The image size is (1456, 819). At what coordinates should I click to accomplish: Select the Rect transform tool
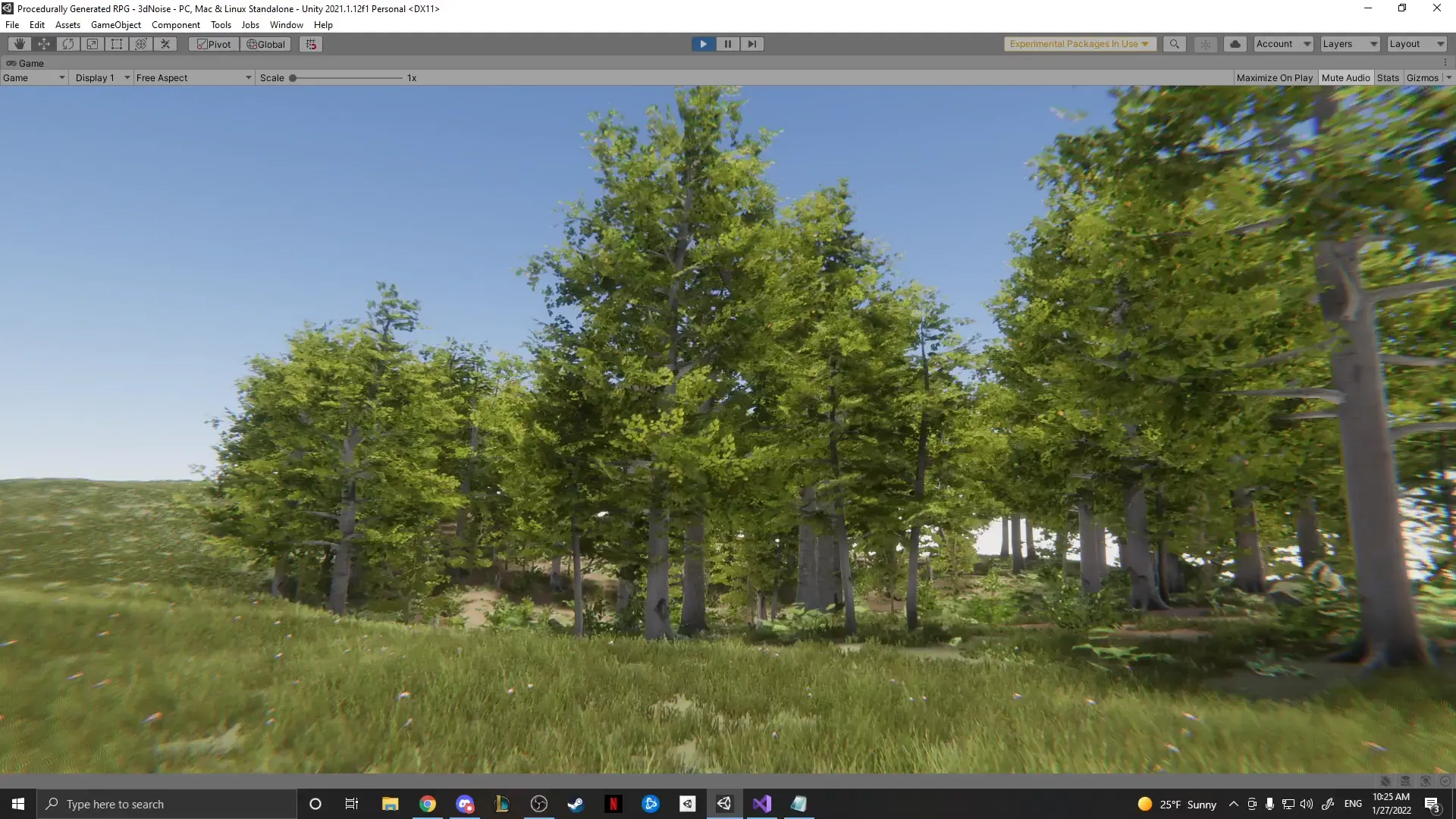click(116, 44)
